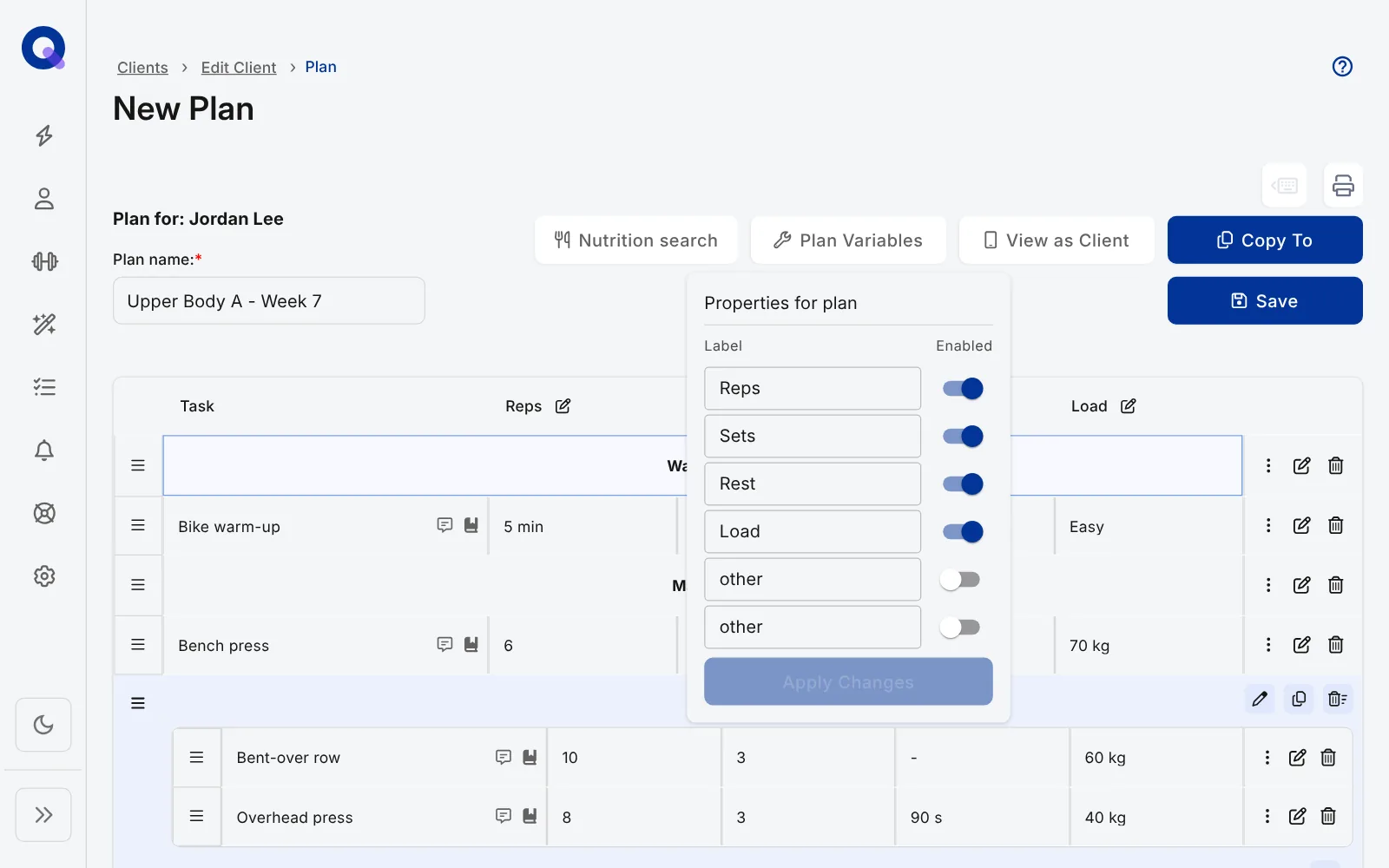
Task: Disable the Load property toggle
Action: (x=963, y=531)
